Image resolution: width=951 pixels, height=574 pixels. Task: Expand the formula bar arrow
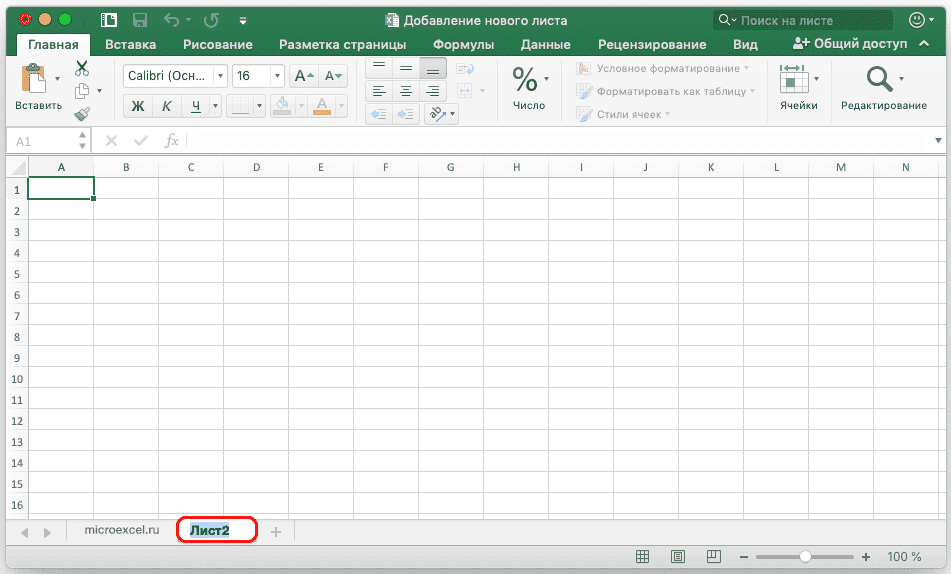938,141
